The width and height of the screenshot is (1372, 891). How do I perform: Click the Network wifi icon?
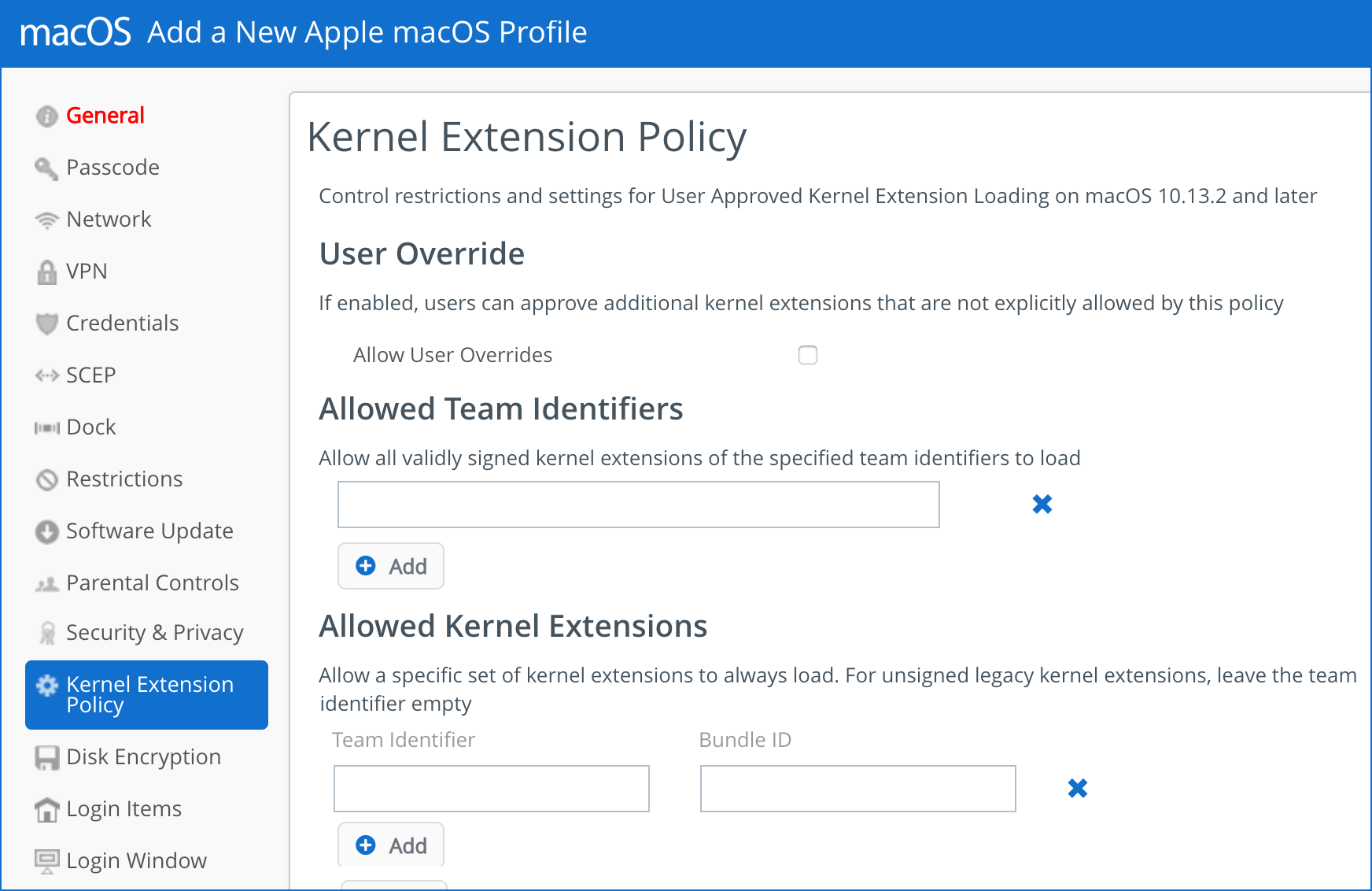(x=46, y=219)
